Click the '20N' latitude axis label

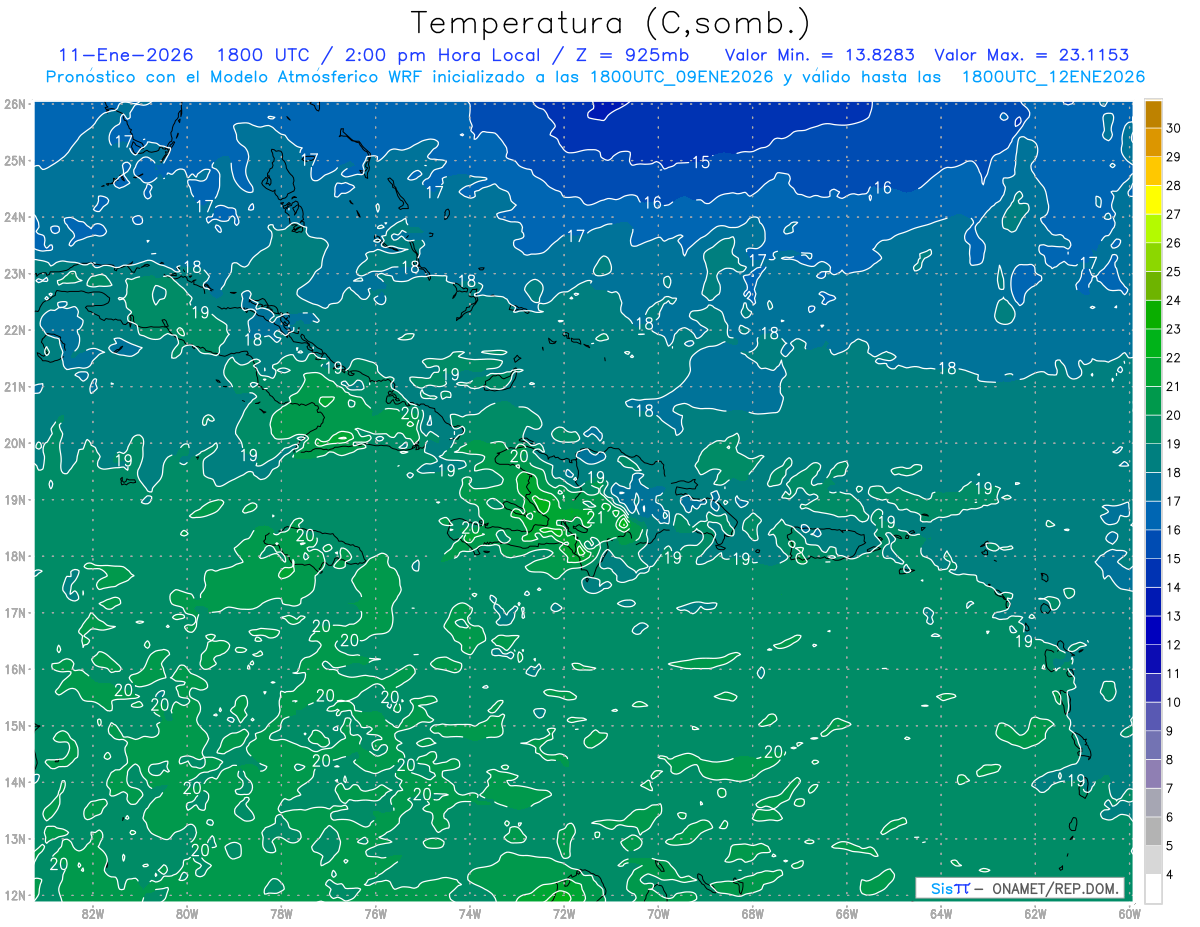pyautogui.click(x=15, y=443)
